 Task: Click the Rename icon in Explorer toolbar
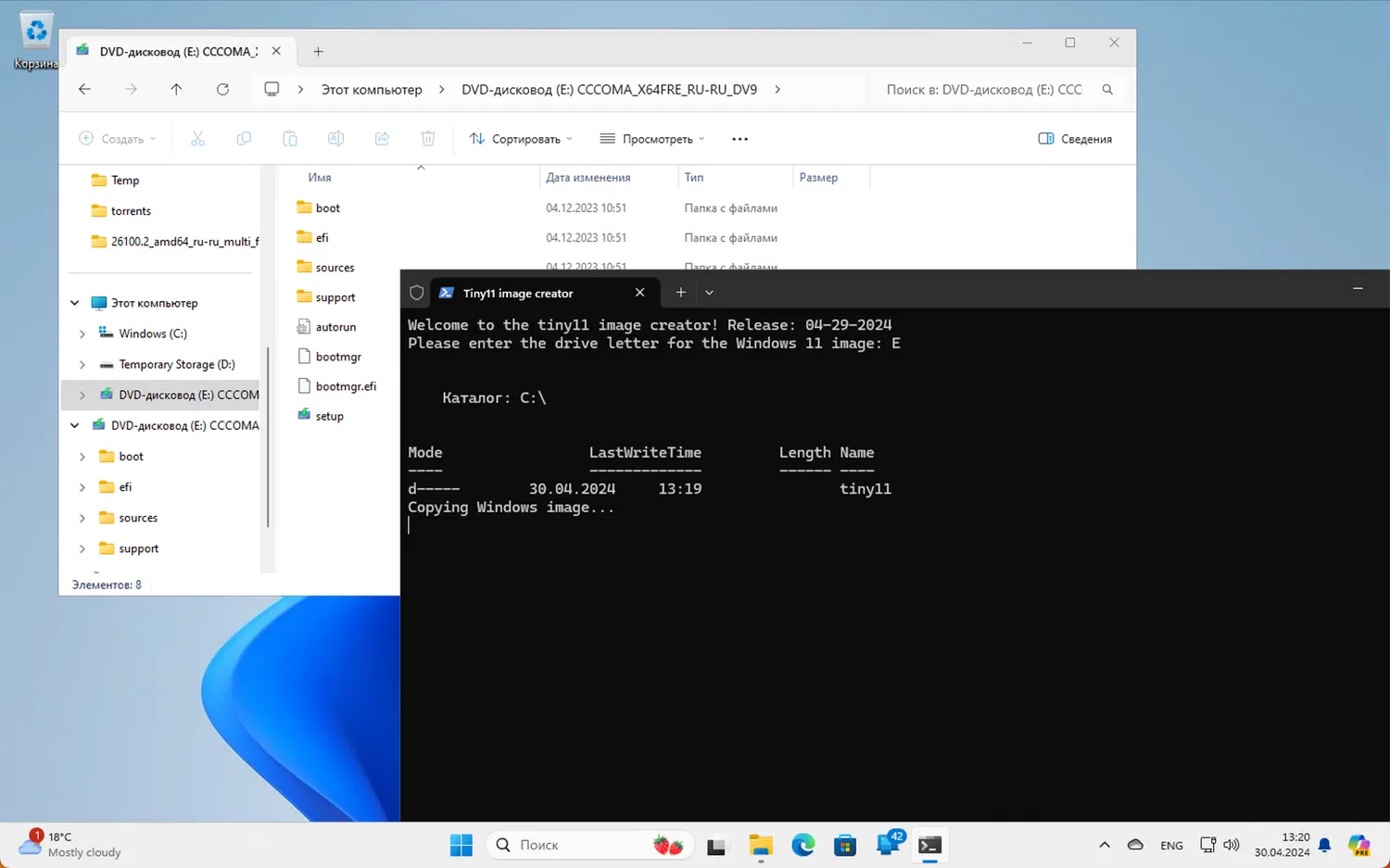tap(335, 138)
